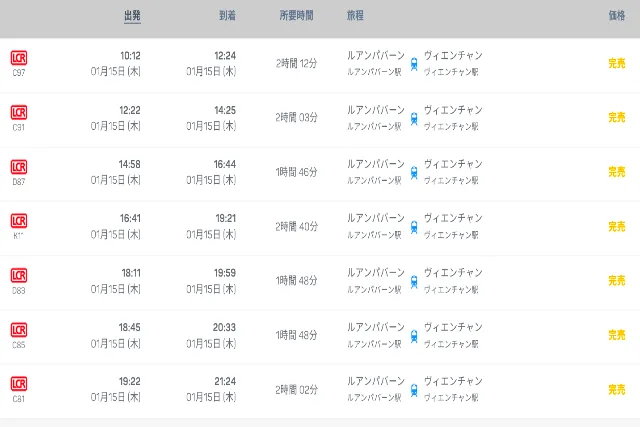Click 完売 on the 18:45 departure row

(617, 335)
